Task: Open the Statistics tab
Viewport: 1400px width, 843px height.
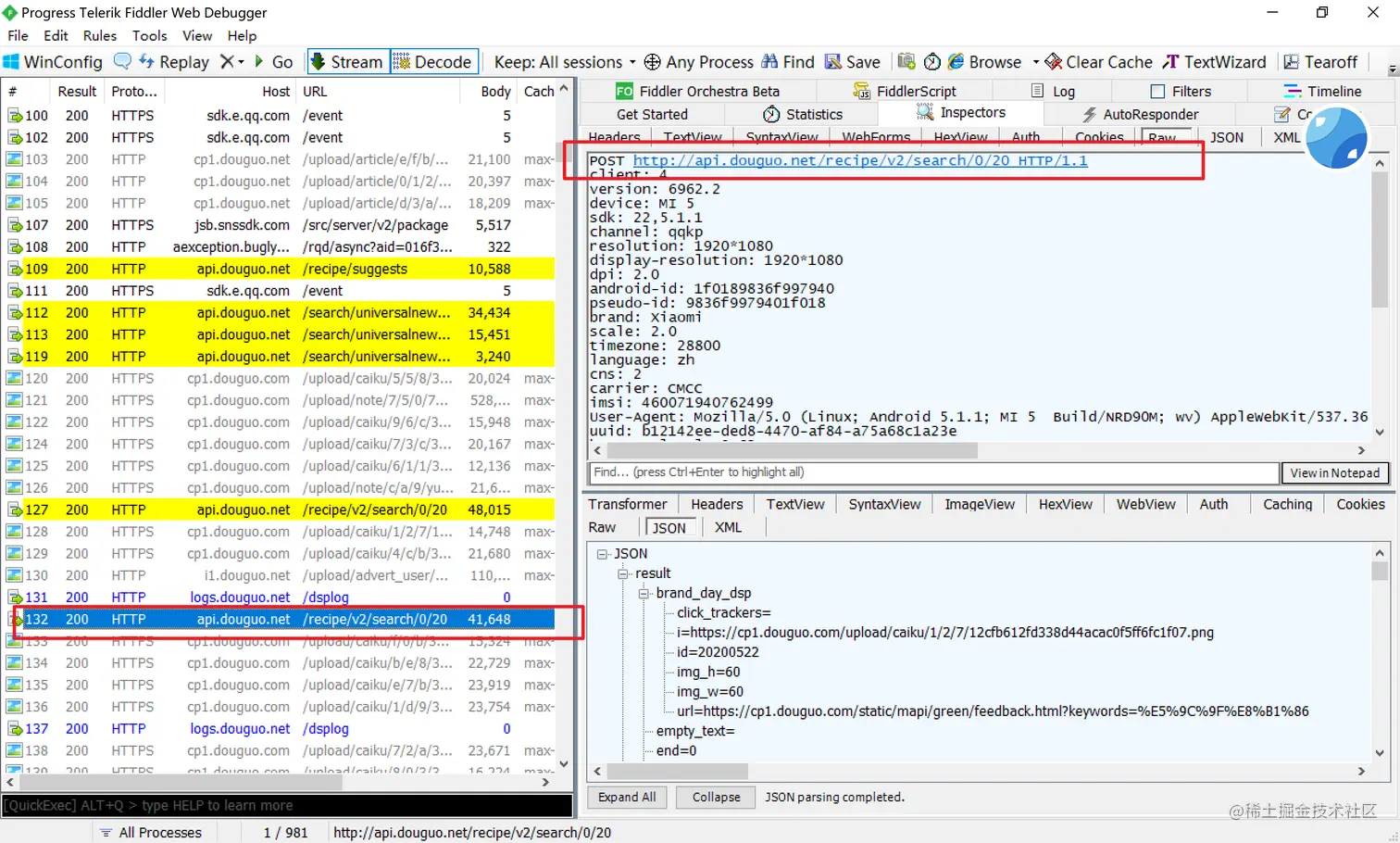Action: pyautogui.click(x=803, y=114)
